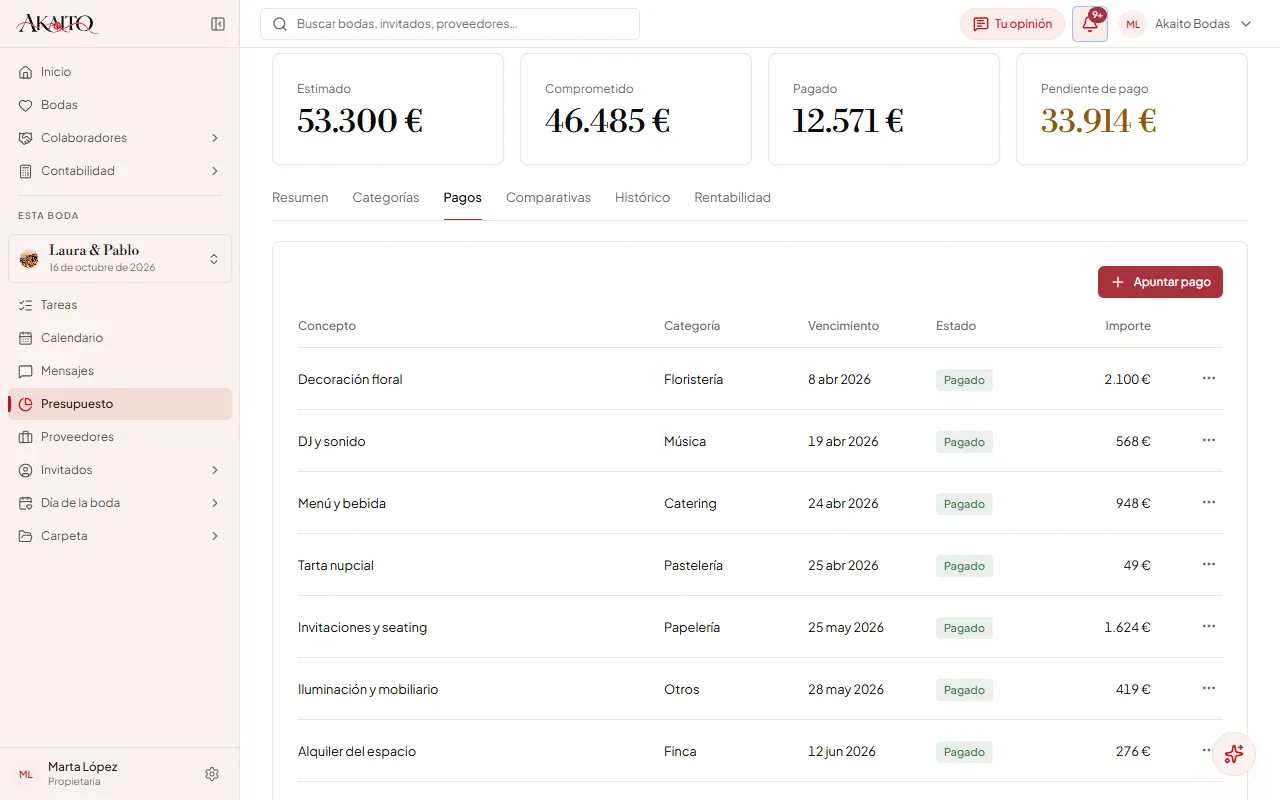This screenshot has width=1280, height=800.
Task: Expand Día de la boda submenu
Action: 120,503
